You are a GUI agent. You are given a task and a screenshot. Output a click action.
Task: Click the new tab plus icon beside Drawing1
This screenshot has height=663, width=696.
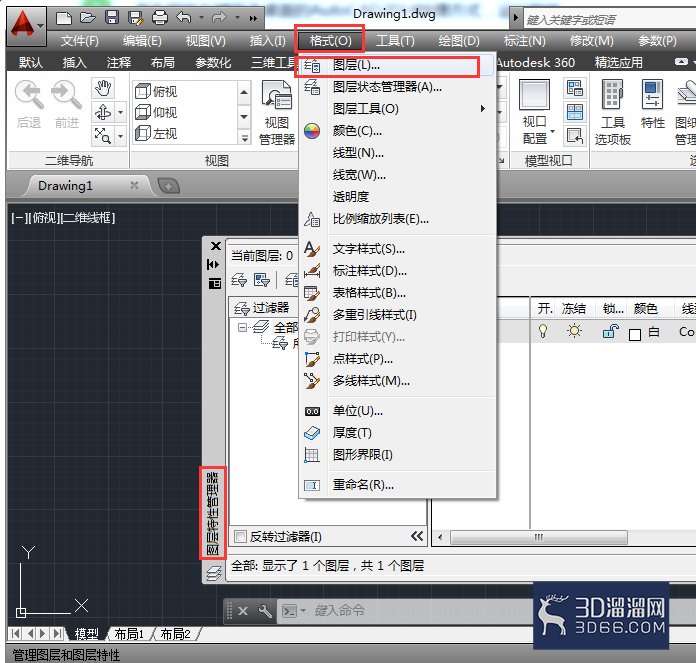(x=169, y=186)
